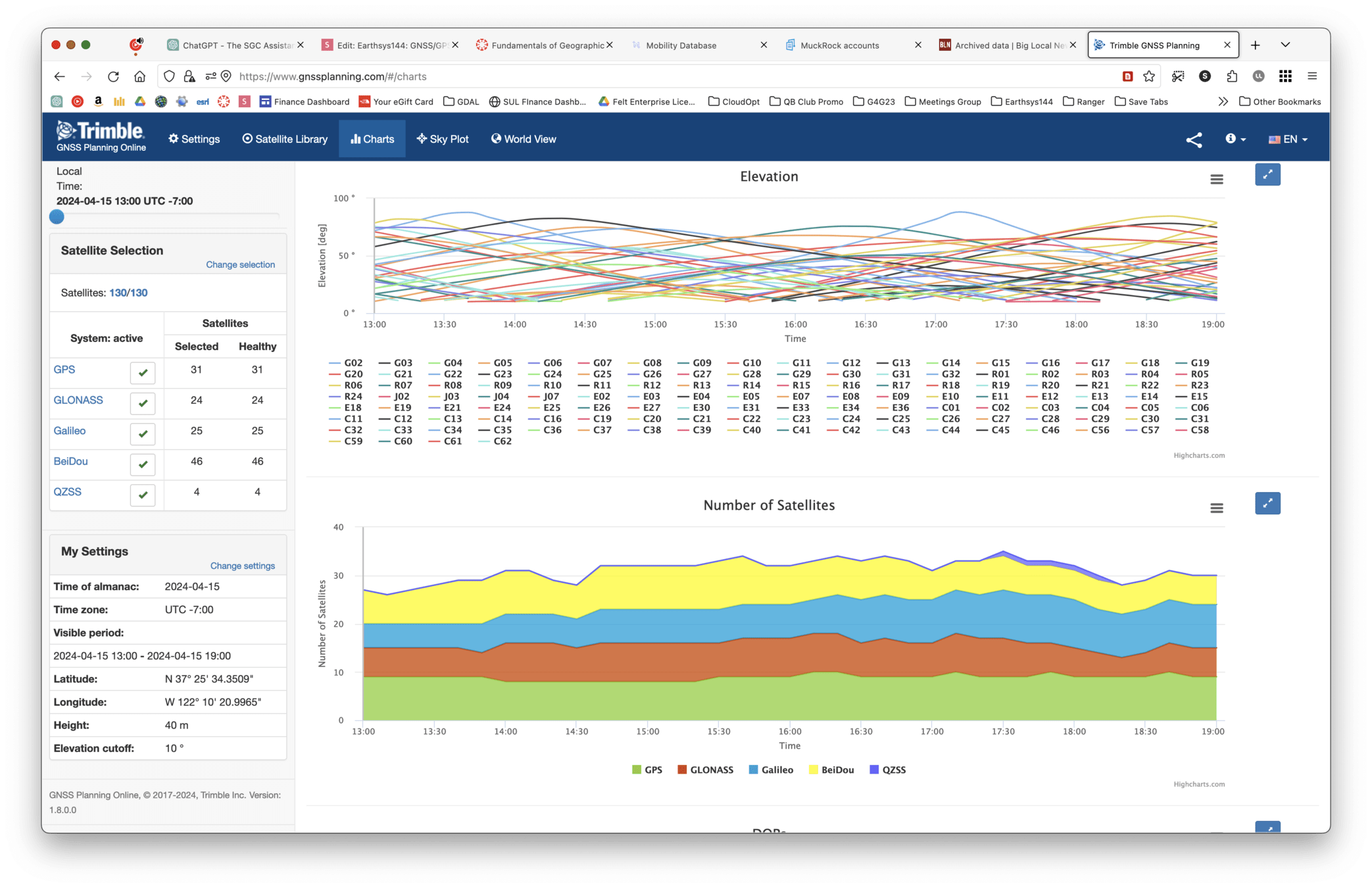Expand the Elevation chart to fullscreen
This screenshot has height=888, width=1372.
[1267, 175]
